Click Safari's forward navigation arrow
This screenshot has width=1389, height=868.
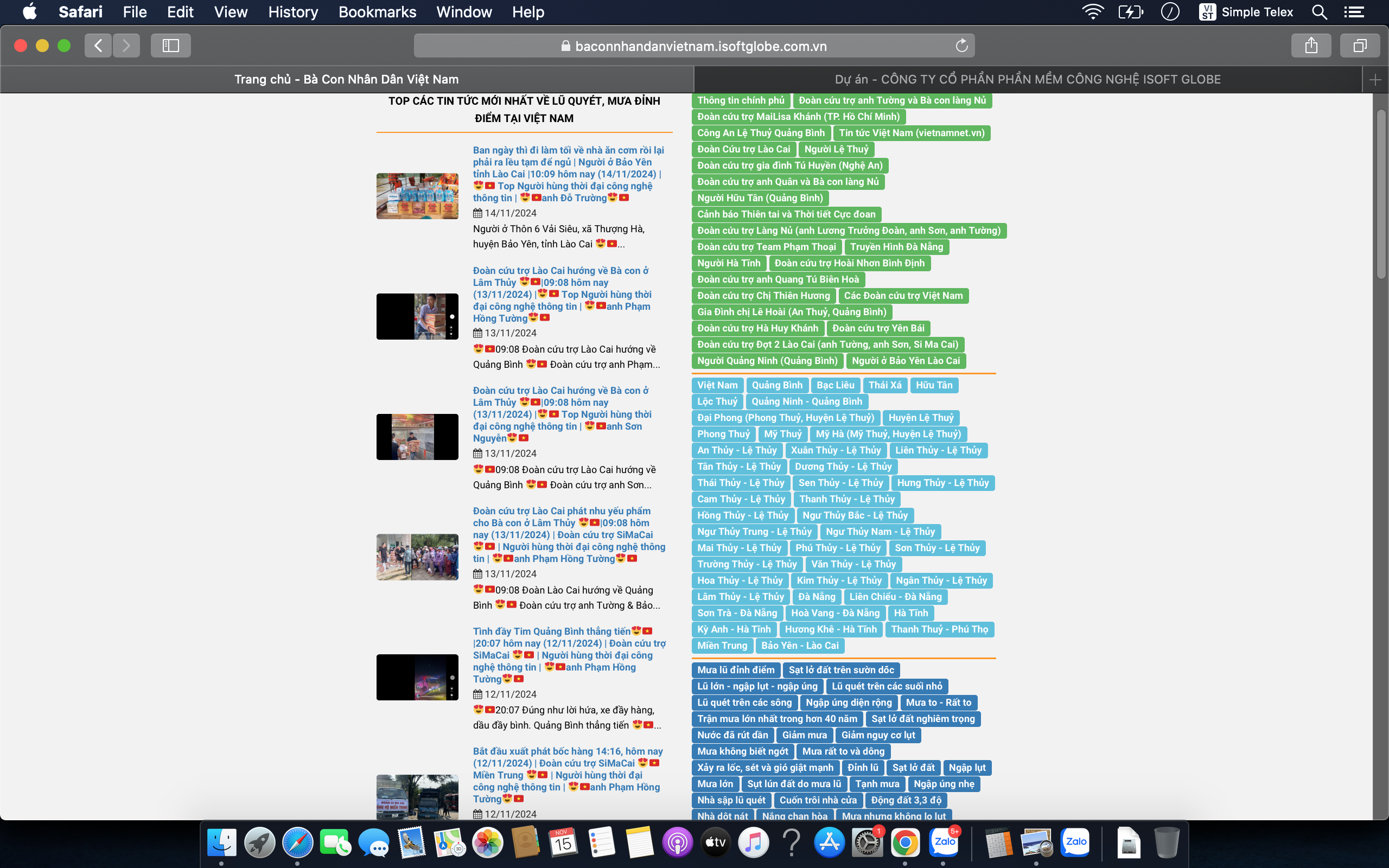(126, 46)
